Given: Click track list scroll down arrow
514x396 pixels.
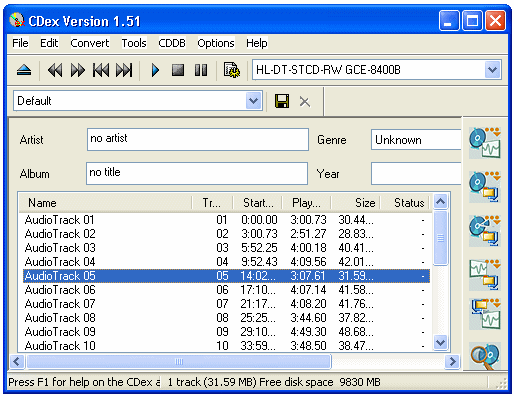Looking at the screenshot, I should coord(440,343).
